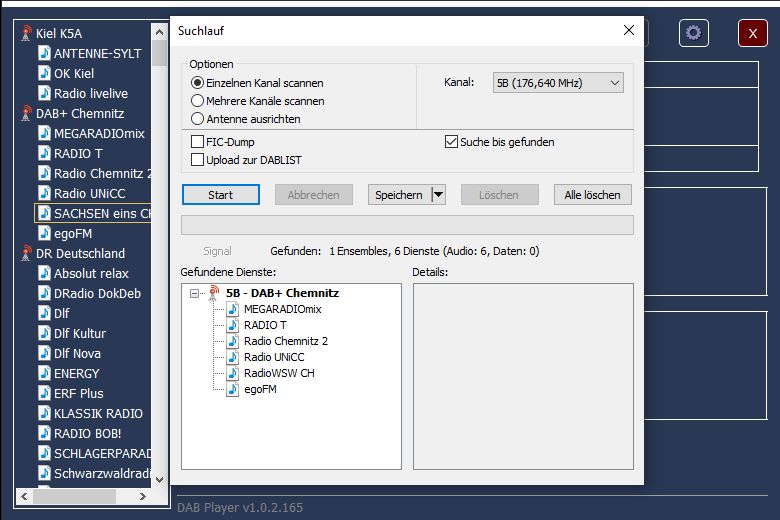The height and width of the screenshot is (520, 780).
Task: Open settings via the gear icon
Action: [693, 33]
